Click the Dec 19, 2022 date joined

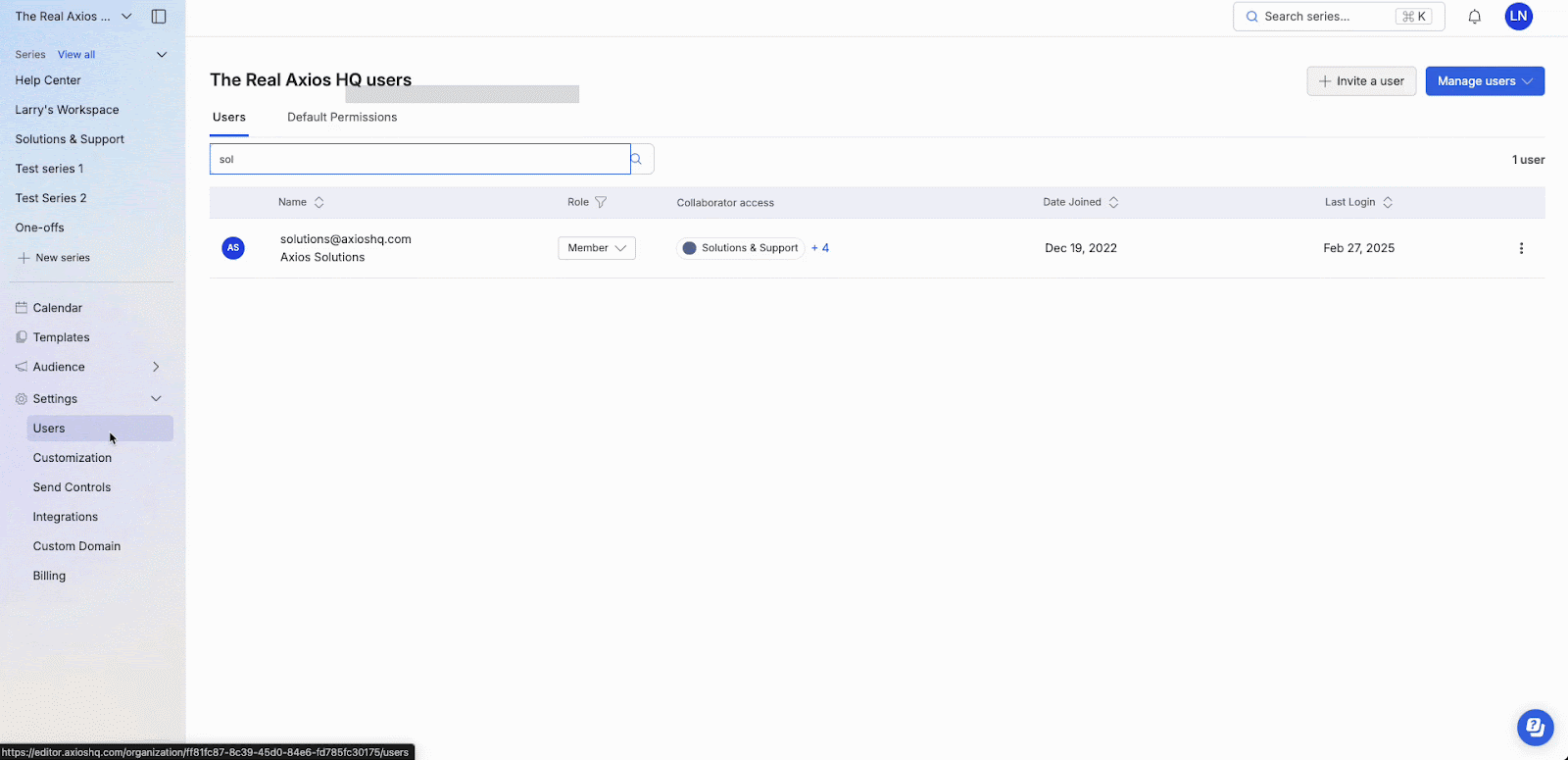tap(1081, 248)
